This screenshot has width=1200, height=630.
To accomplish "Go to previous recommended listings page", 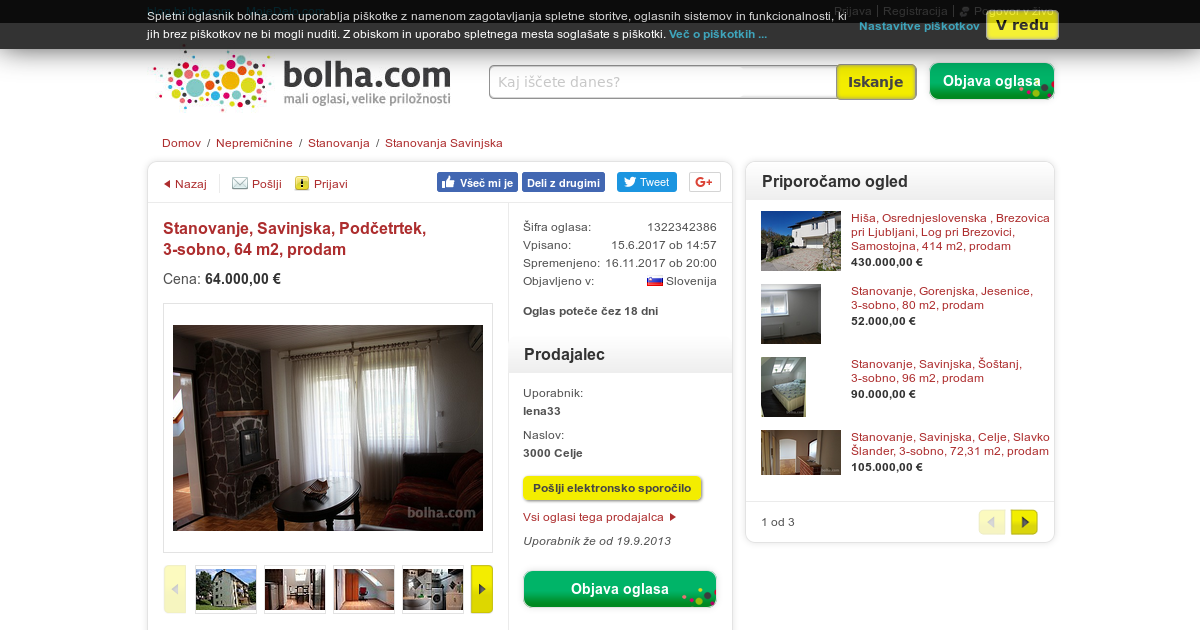I will point(992,522).
